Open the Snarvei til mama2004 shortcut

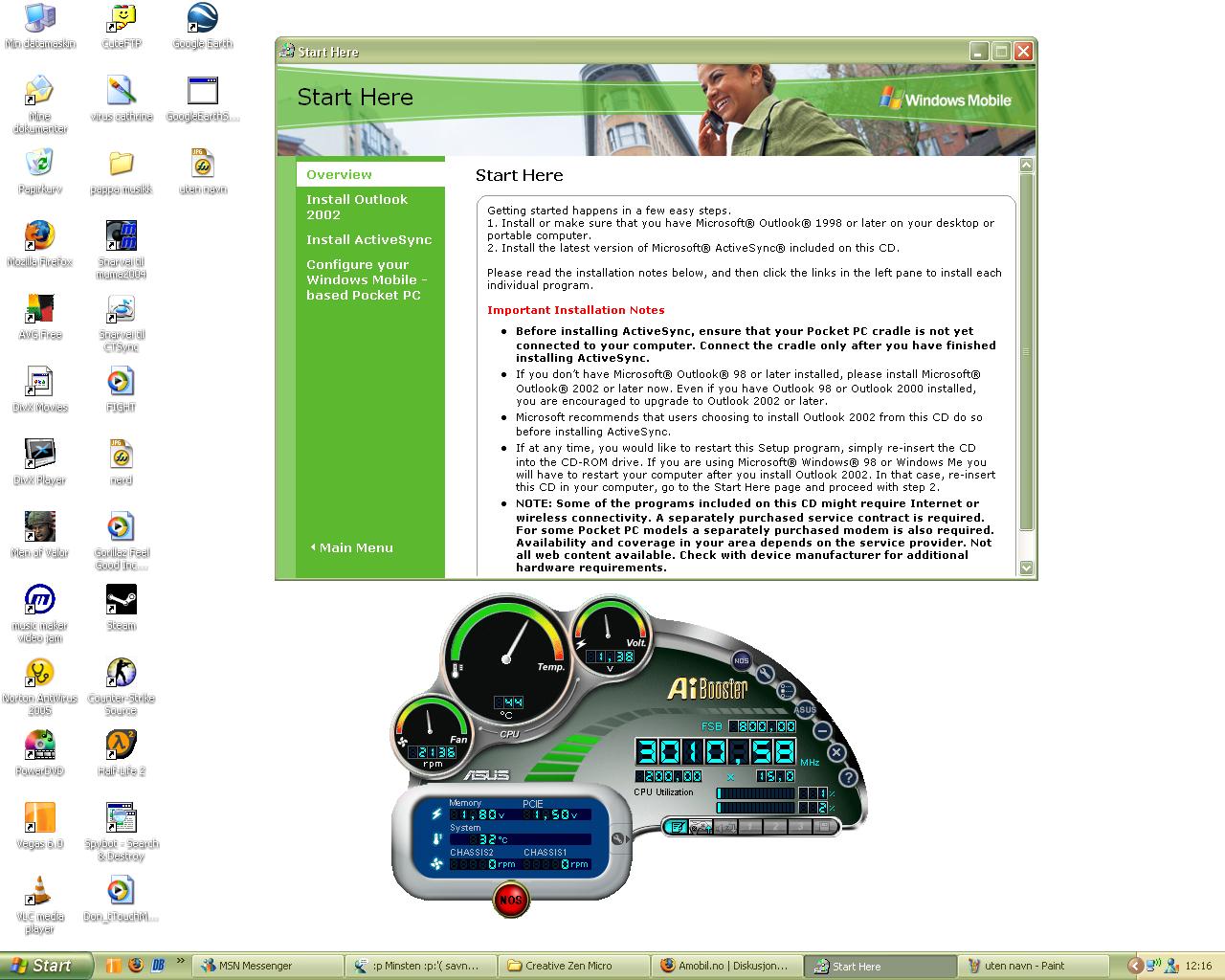(121, 250)
